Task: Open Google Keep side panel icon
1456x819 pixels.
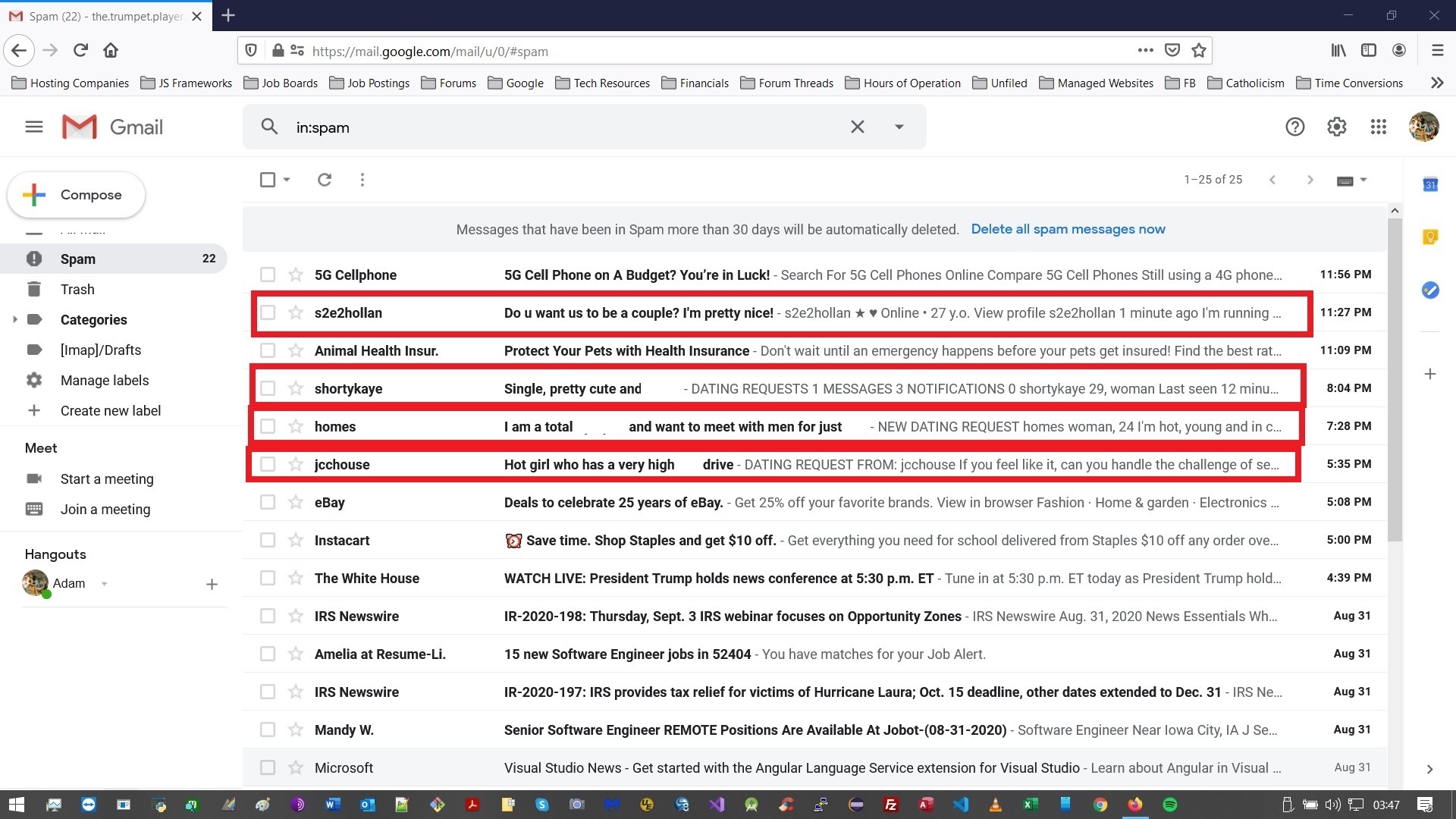Action: click(1430, 237)
